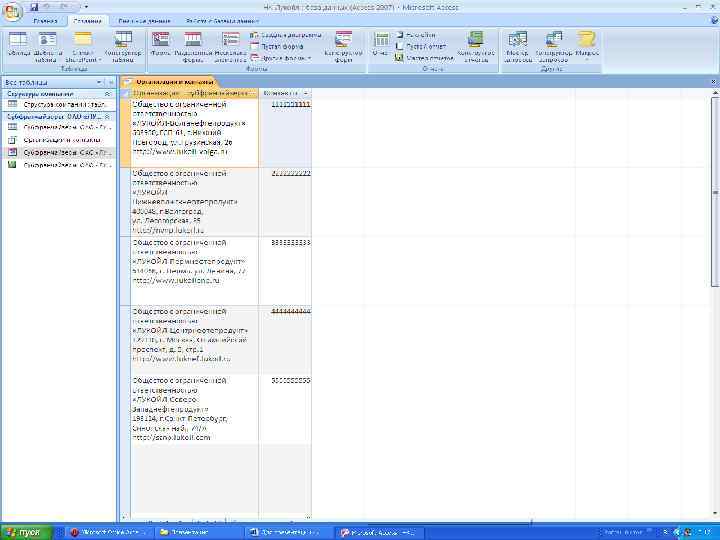Click the Наклейки button

tap(415, 35)
